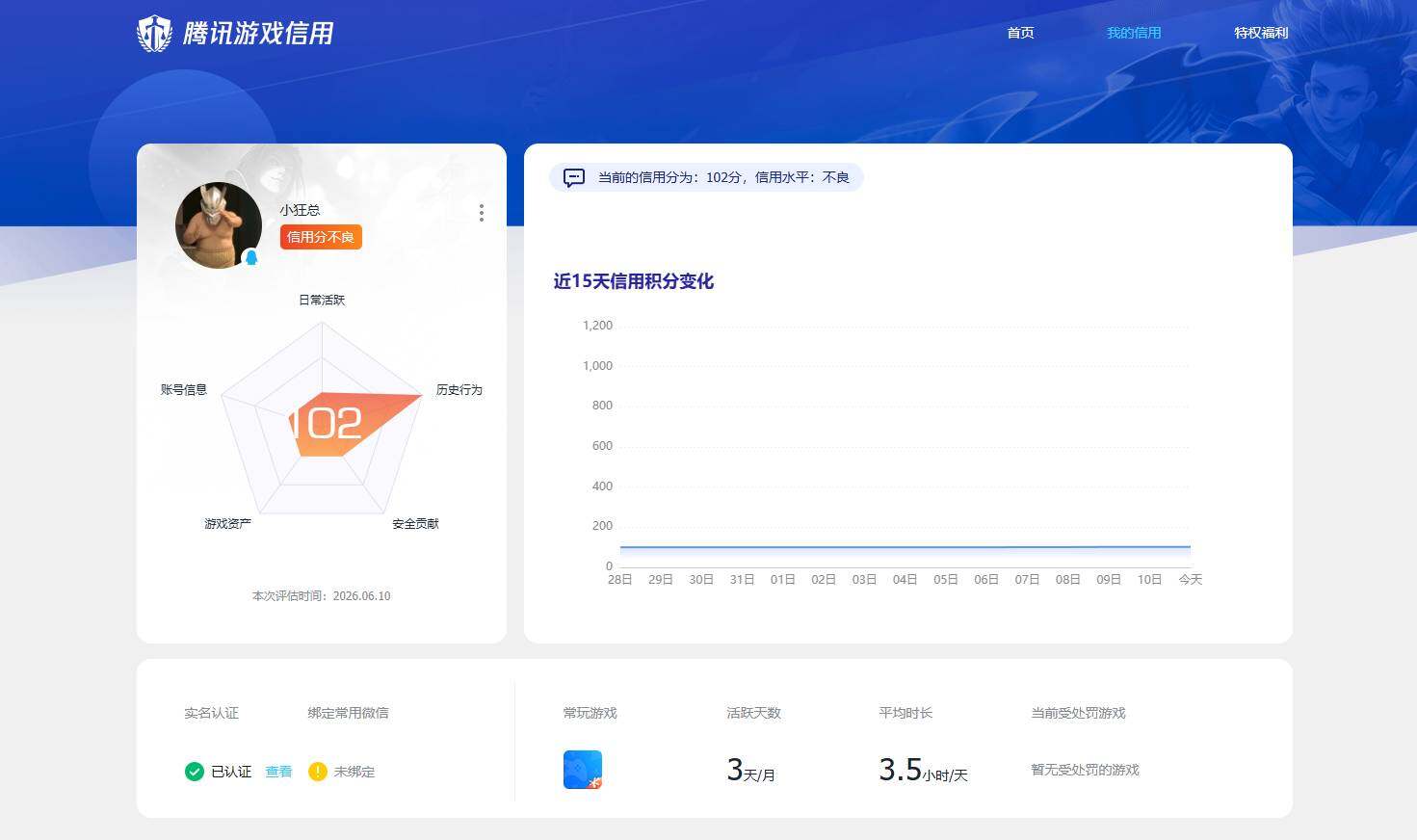Click the 常玩游戏 label
Screen dimensions: 1417x840
click(590, 713)
